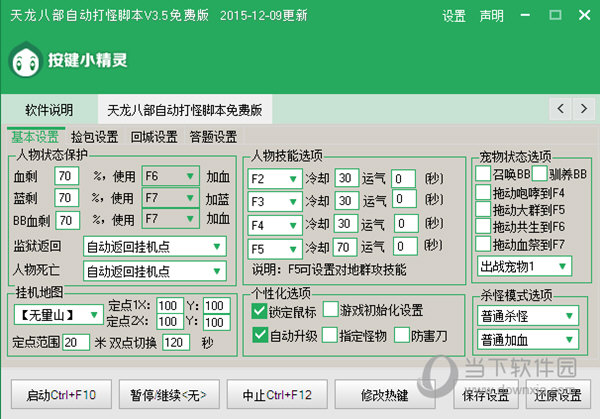This screenshot has width=600, height=419.
Task: Open 设置 in the title bar
Action: click(454, 16)
